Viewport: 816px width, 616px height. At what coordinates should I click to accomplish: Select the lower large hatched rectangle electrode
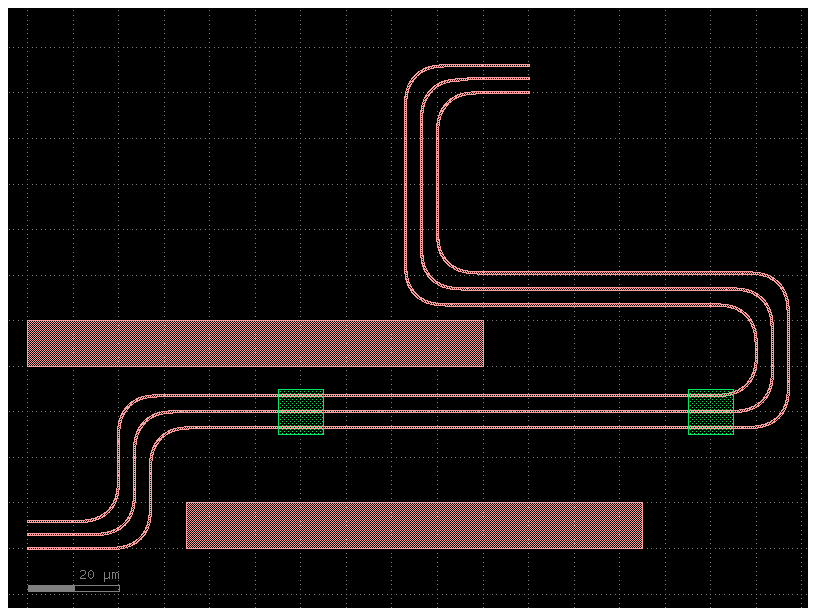[414, 525]
